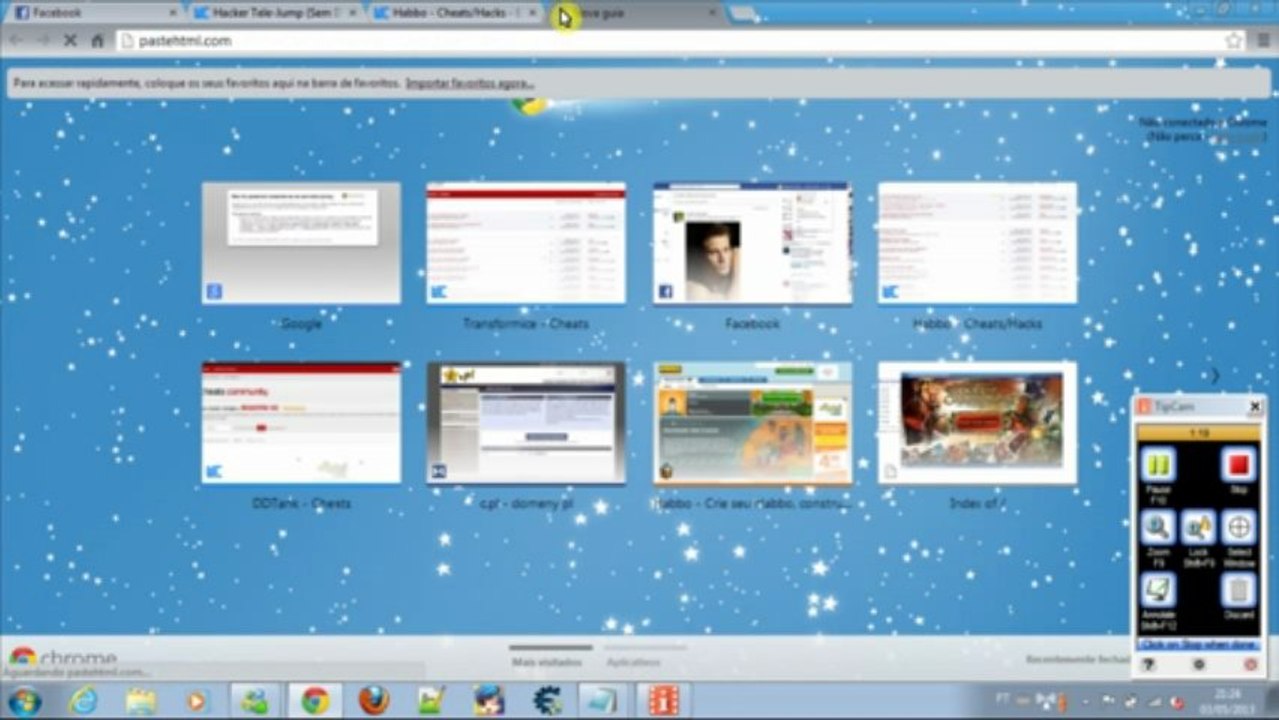Stop the TipCam recording

pyautogui.click(x=1238, y=465)
